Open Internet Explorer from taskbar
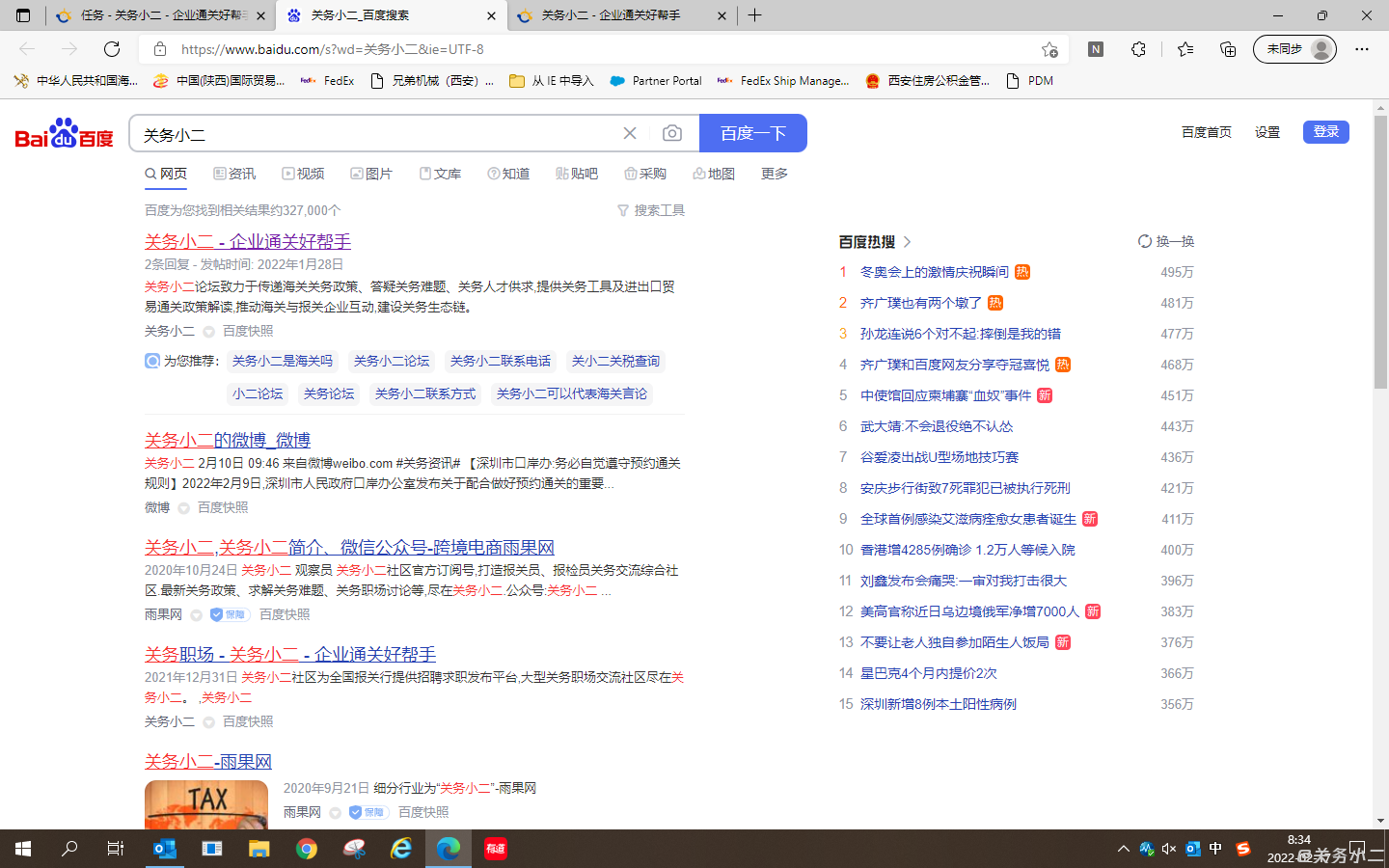 (401, 849)
